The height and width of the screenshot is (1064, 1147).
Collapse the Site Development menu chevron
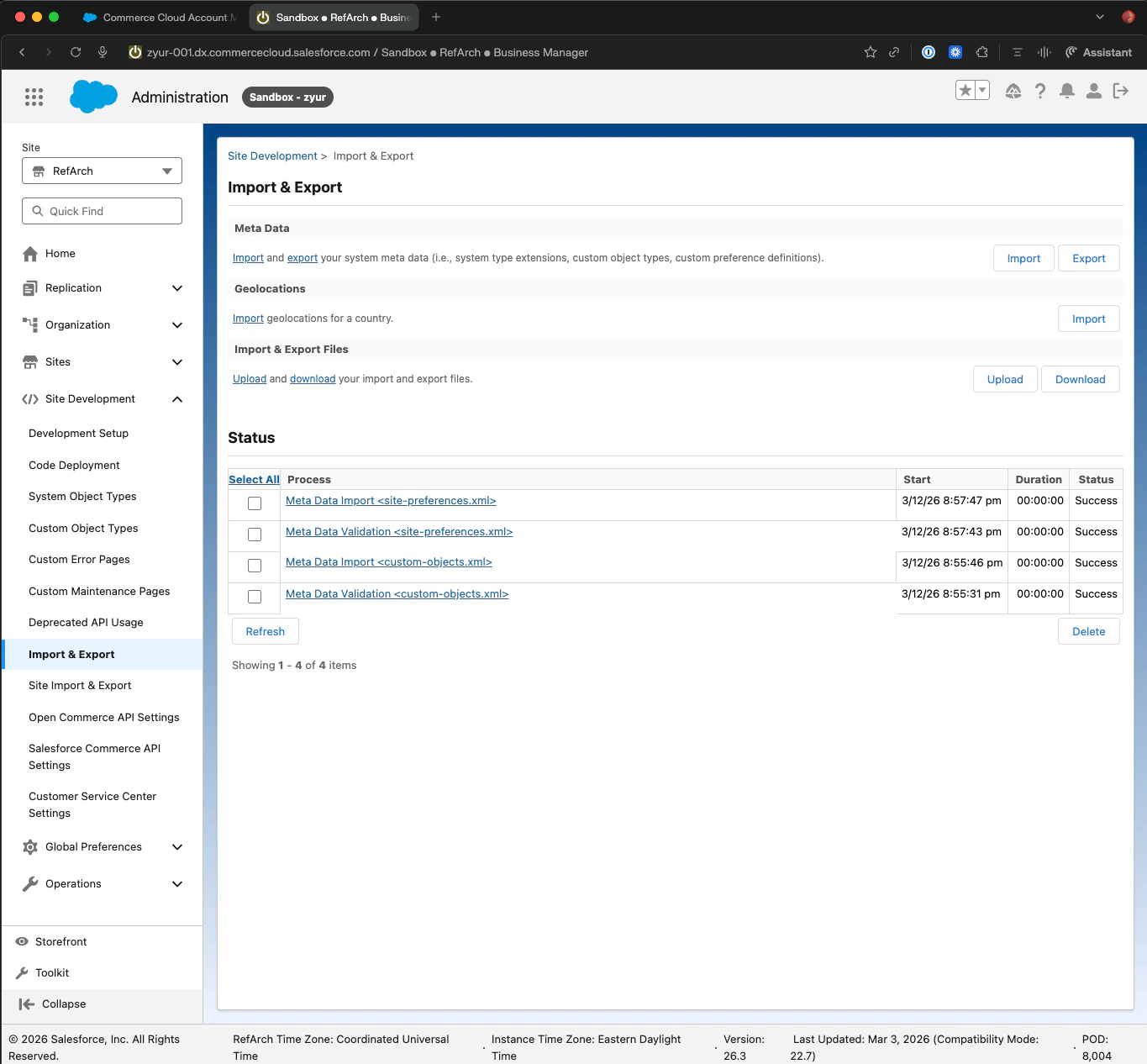coord(177,399)
